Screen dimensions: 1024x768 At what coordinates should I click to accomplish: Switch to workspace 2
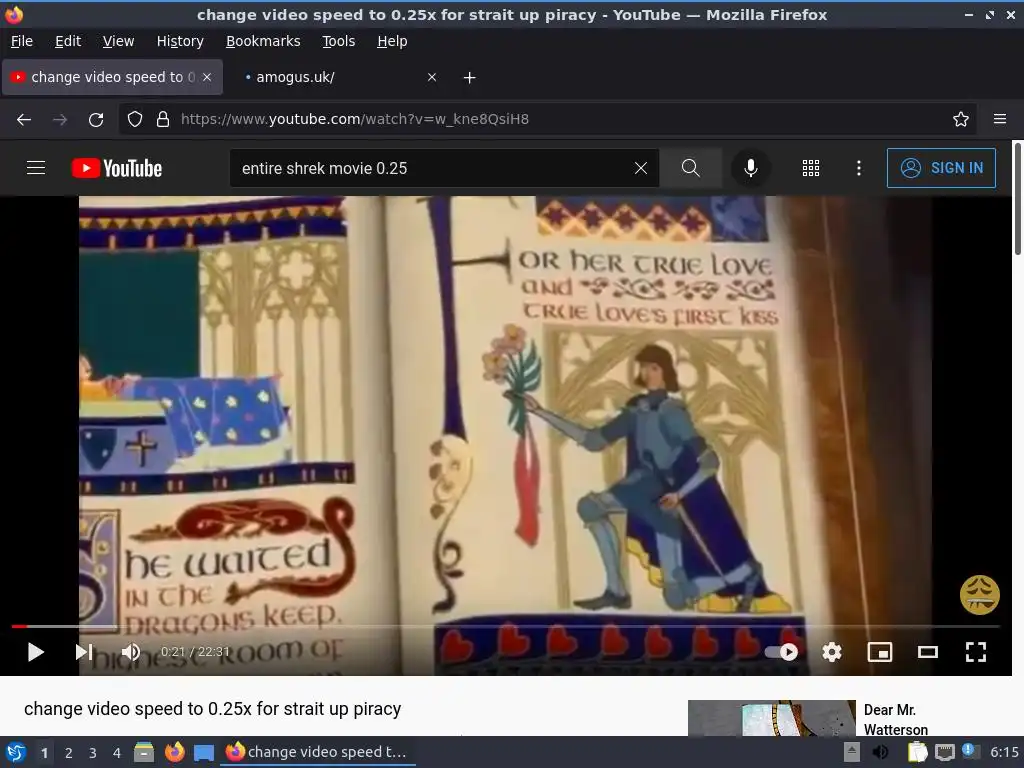click(69, 753)
